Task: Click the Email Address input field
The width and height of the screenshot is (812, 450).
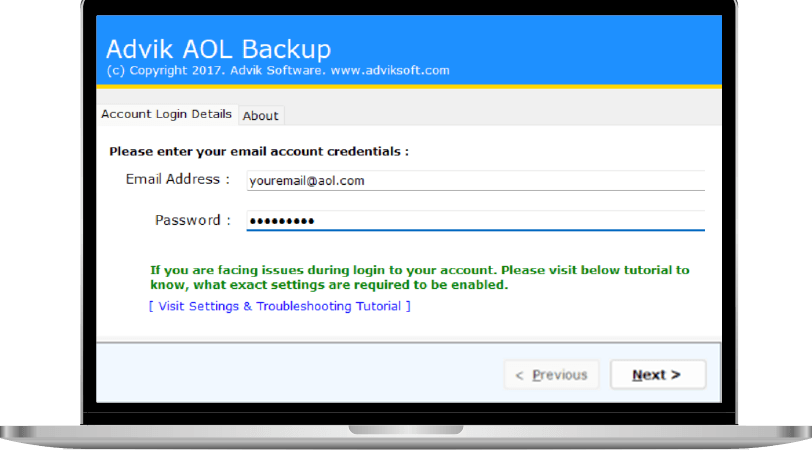Action: coord(475,180)
